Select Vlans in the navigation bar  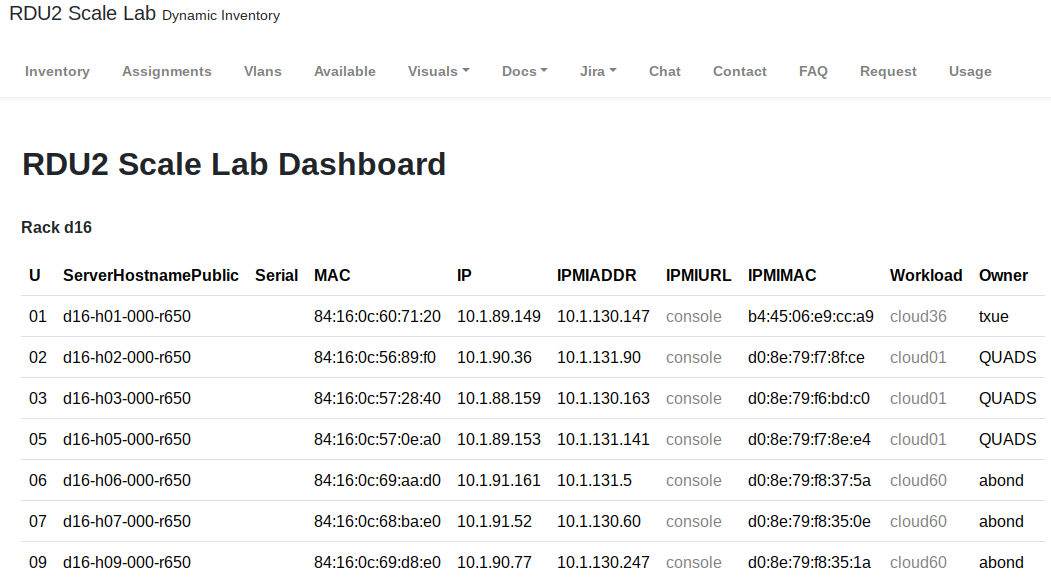pos(263,71)
